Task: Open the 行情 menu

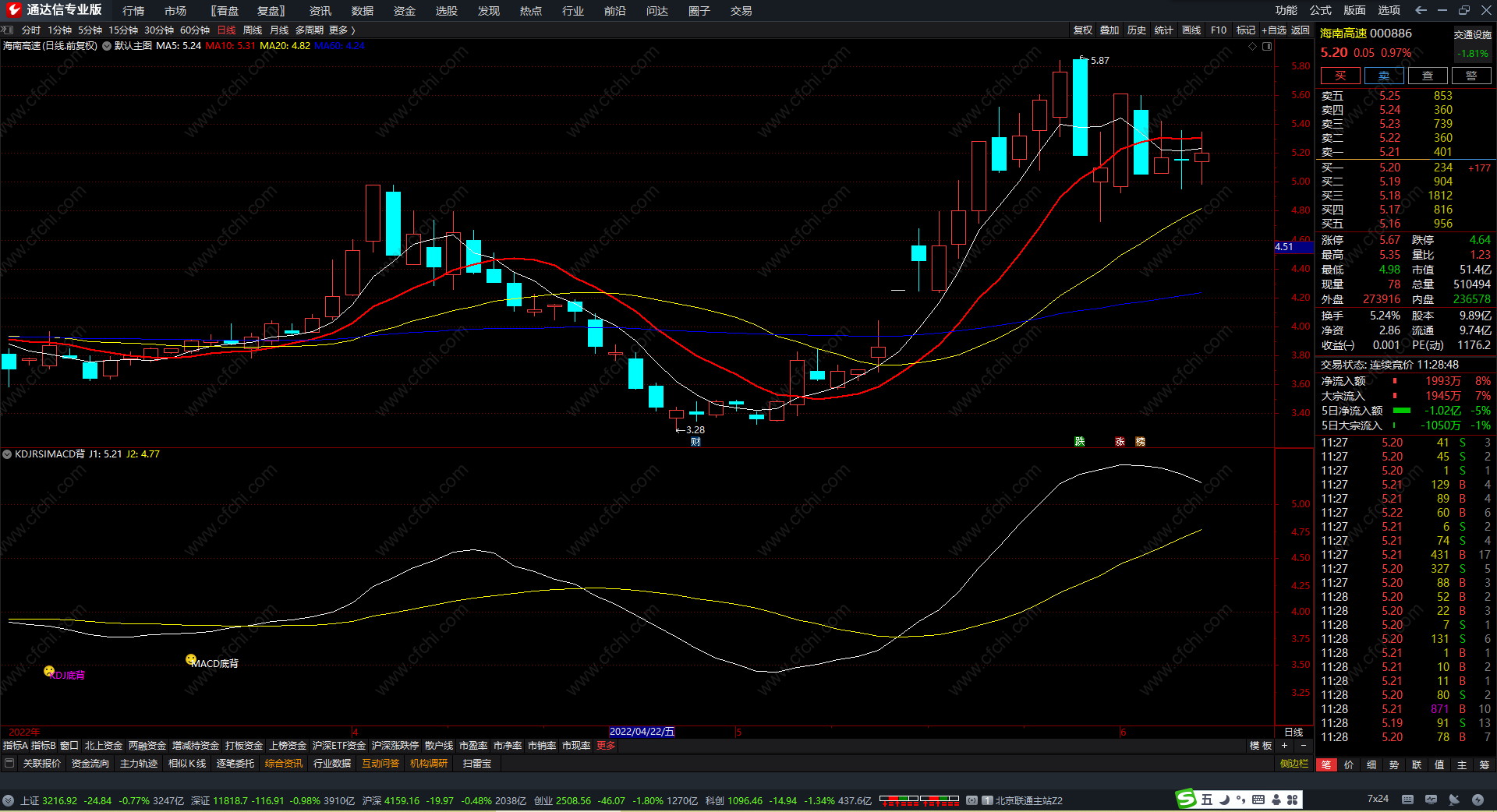Action: click(x=133, y=11)
